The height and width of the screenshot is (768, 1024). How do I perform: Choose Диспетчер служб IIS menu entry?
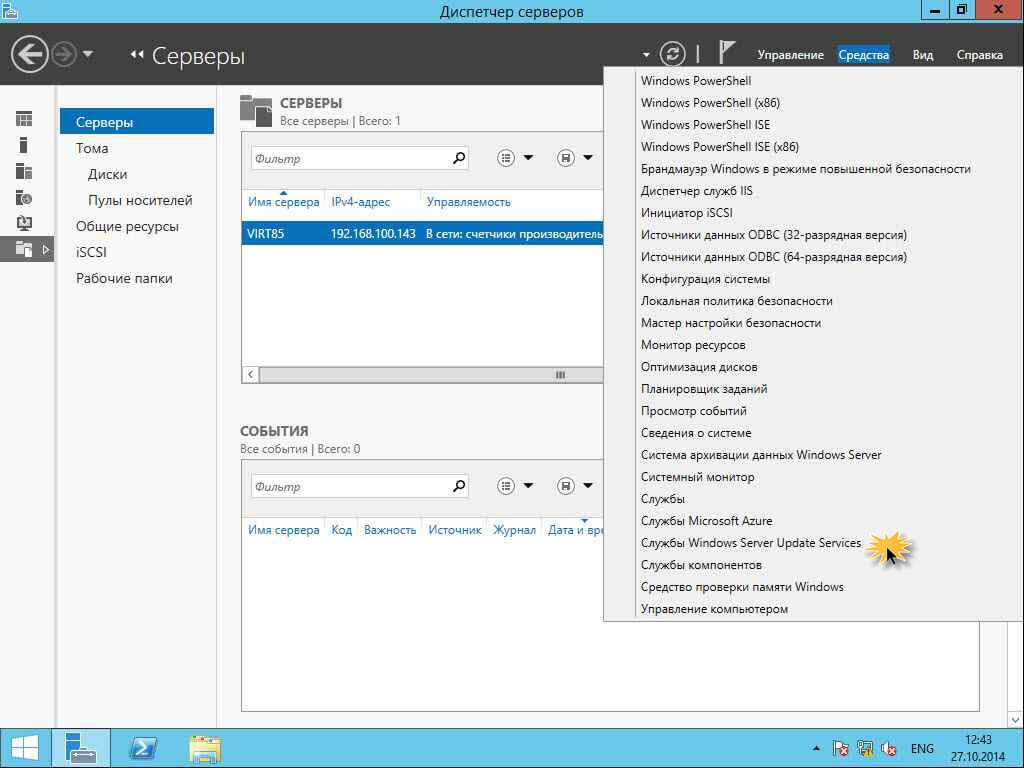(x=696, y=191)
